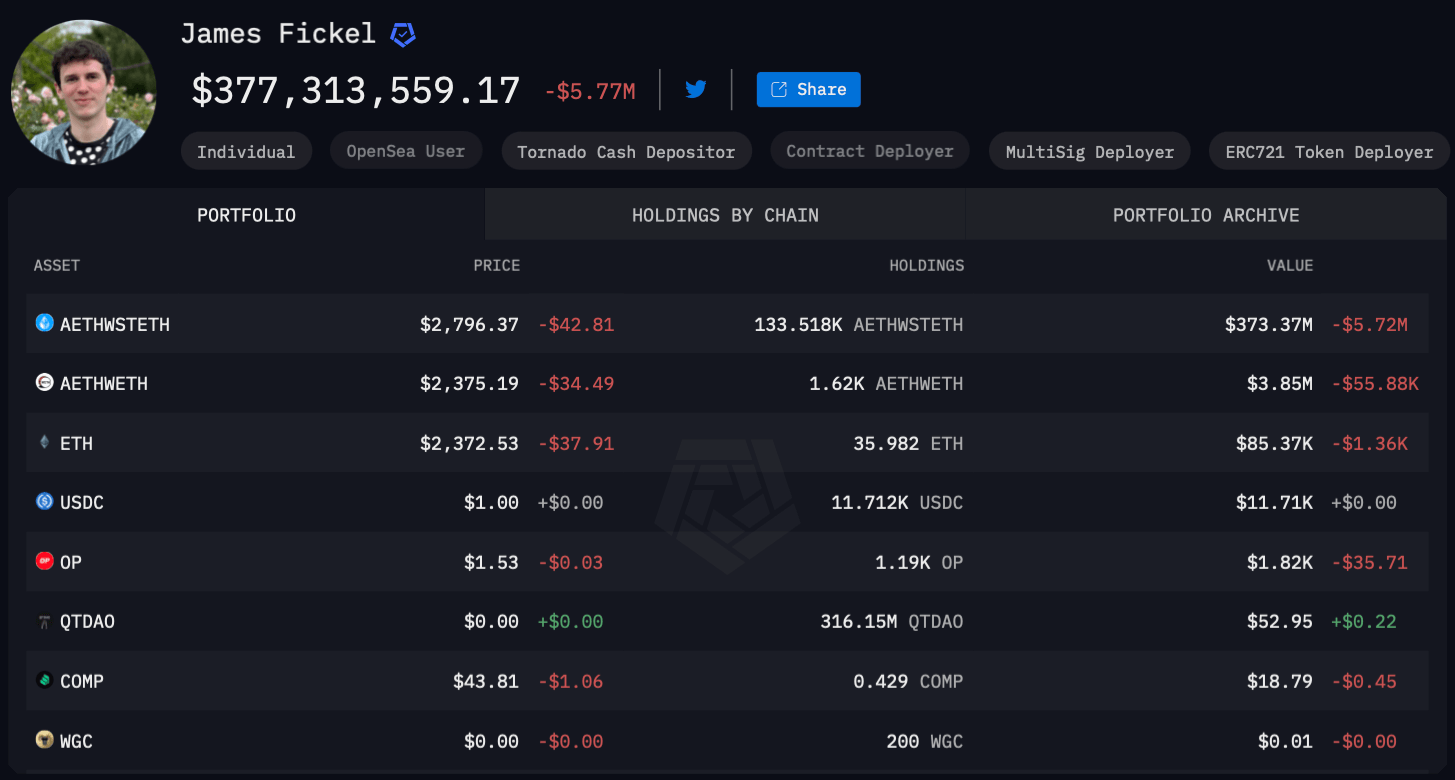The height and width of the screenshot is (780, 1455).
Task: Click the AETHWETH token icon
Action: (44, 382)
